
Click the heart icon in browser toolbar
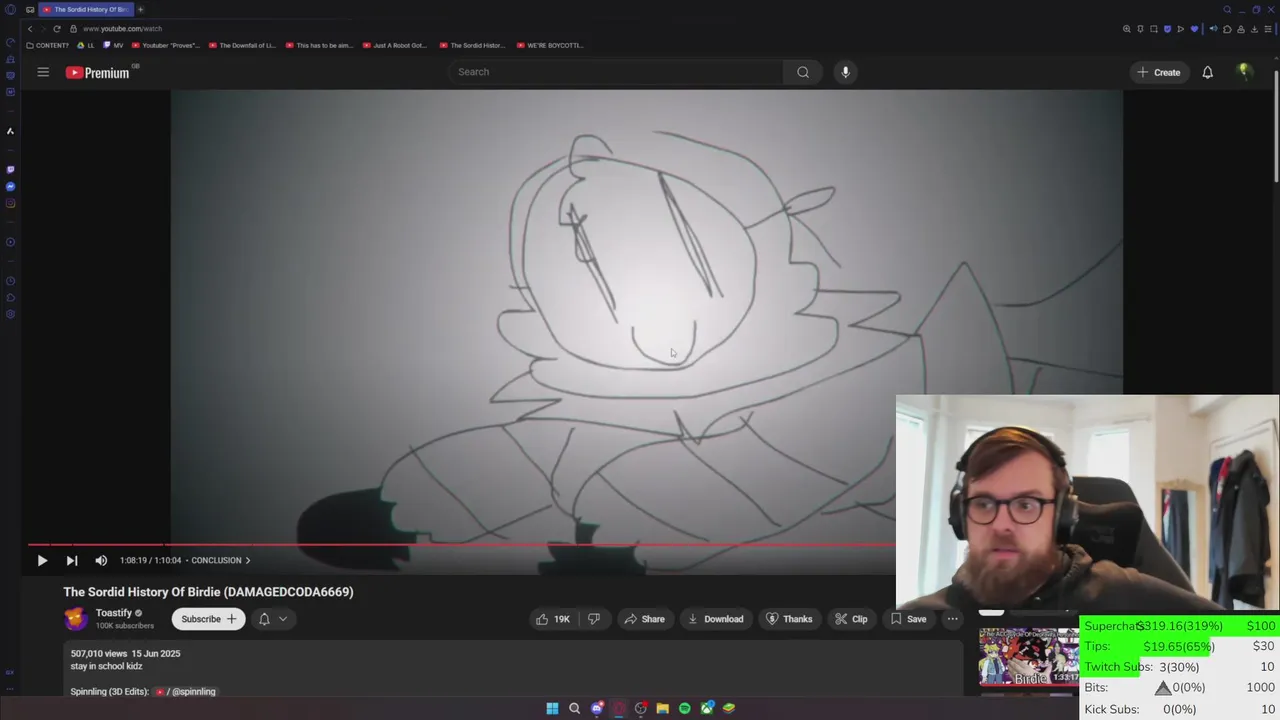(1194, 29)
